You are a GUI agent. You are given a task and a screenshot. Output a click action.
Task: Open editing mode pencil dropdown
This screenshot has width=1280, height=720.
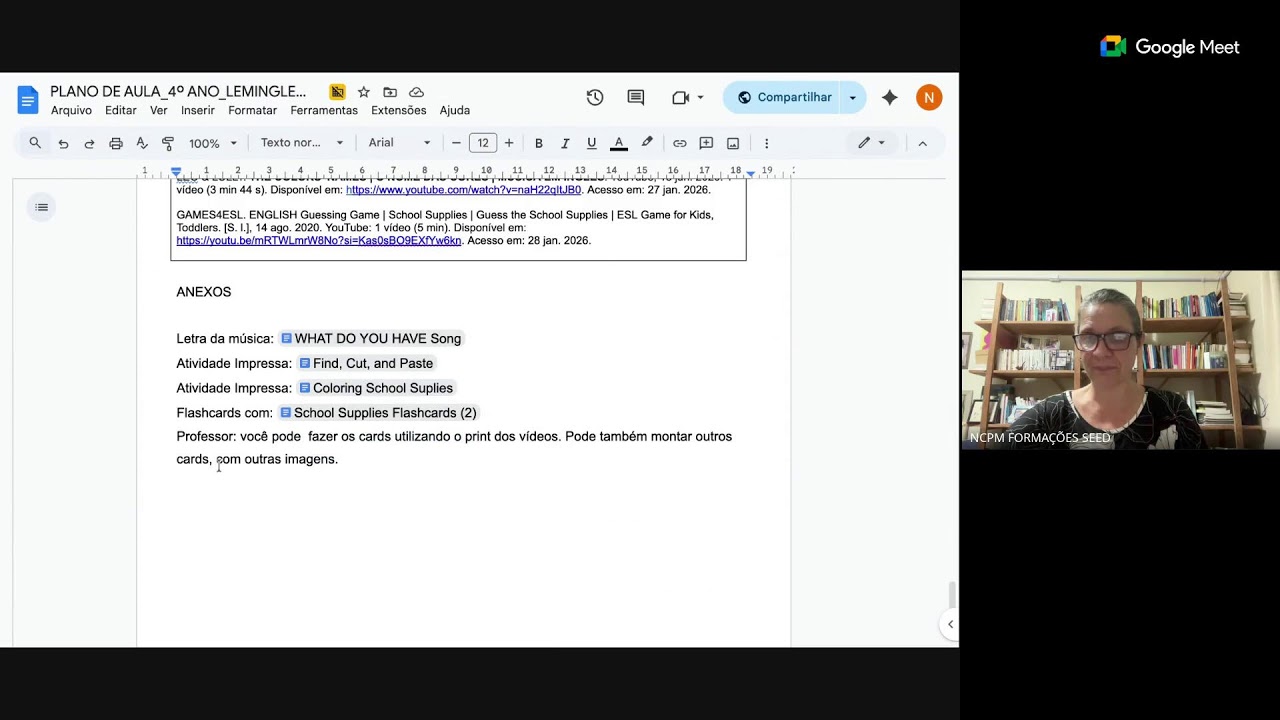coord(871,143)
